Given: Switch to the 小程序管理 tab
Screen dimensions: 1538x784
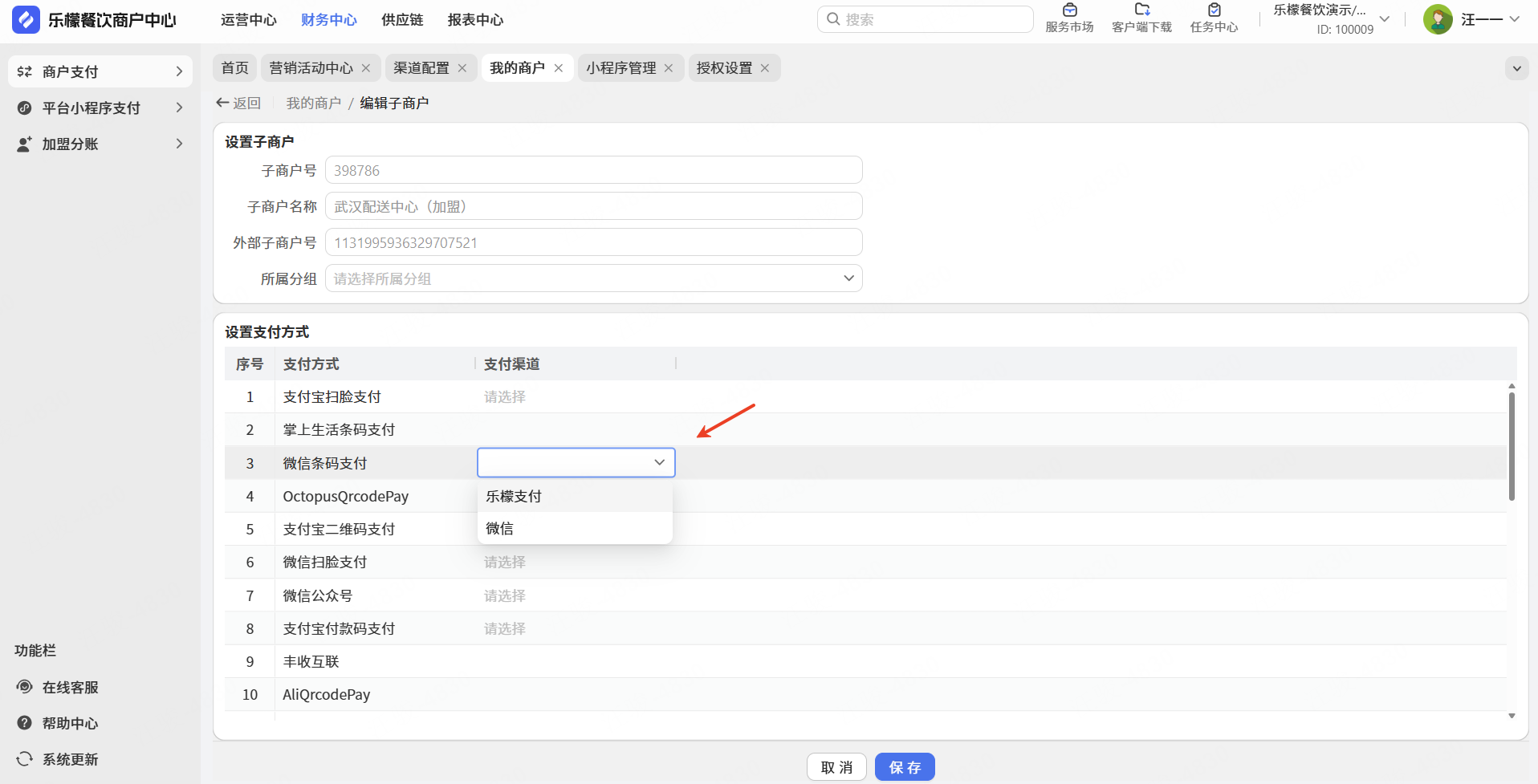Looking at the screenshot, I should coord(621,68).
